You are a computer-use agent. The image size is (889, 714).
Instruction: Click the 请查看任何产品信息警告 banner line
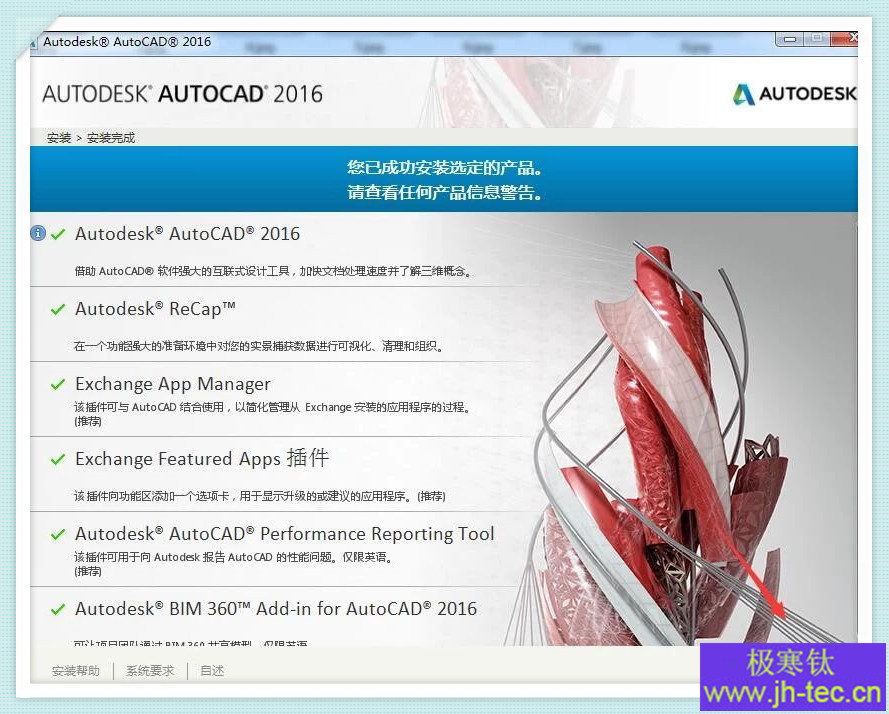tap(444, 192)
